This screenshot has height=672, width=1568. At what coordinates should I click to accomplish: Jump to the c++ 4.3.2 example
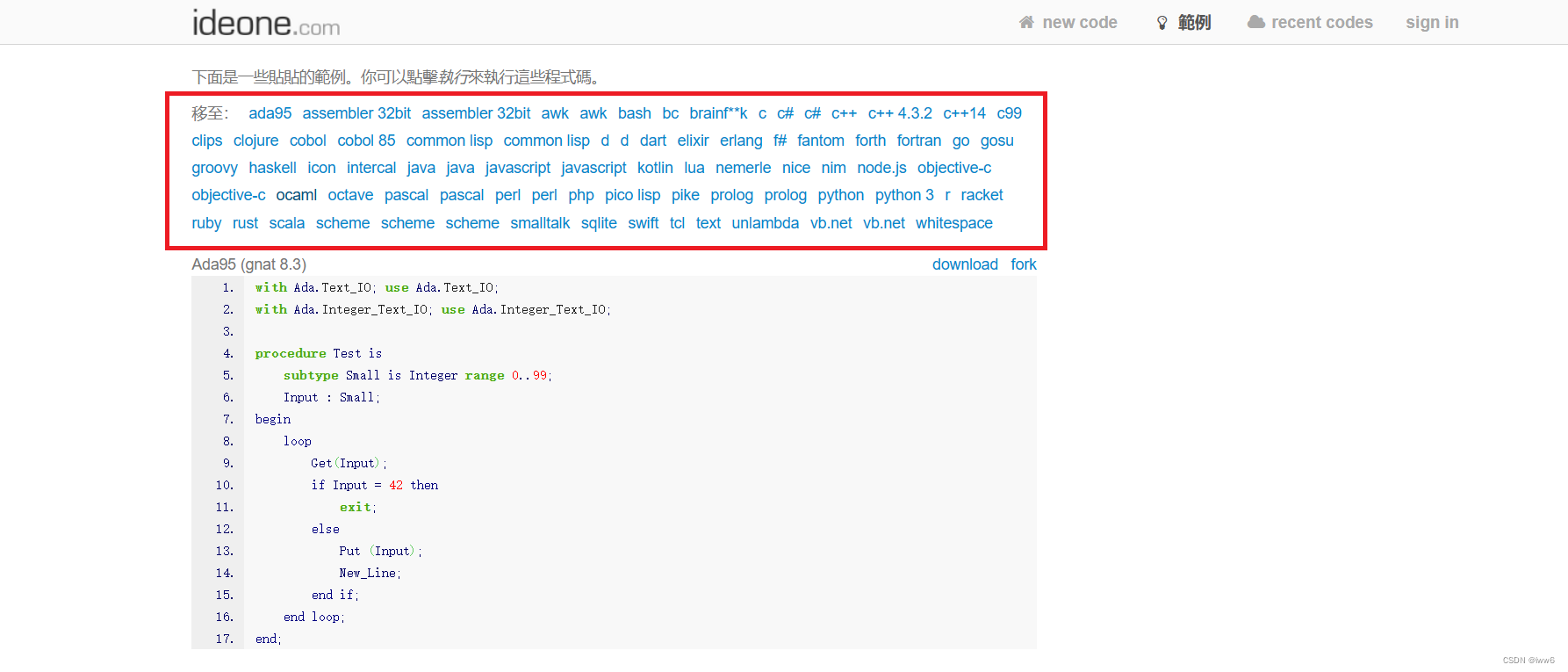click(900, 113)
